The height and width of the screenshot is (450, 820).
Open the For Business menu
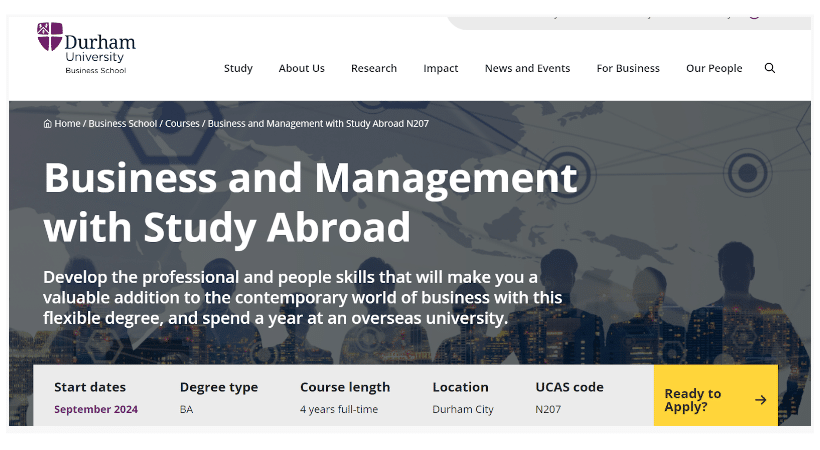coord(628,68)
